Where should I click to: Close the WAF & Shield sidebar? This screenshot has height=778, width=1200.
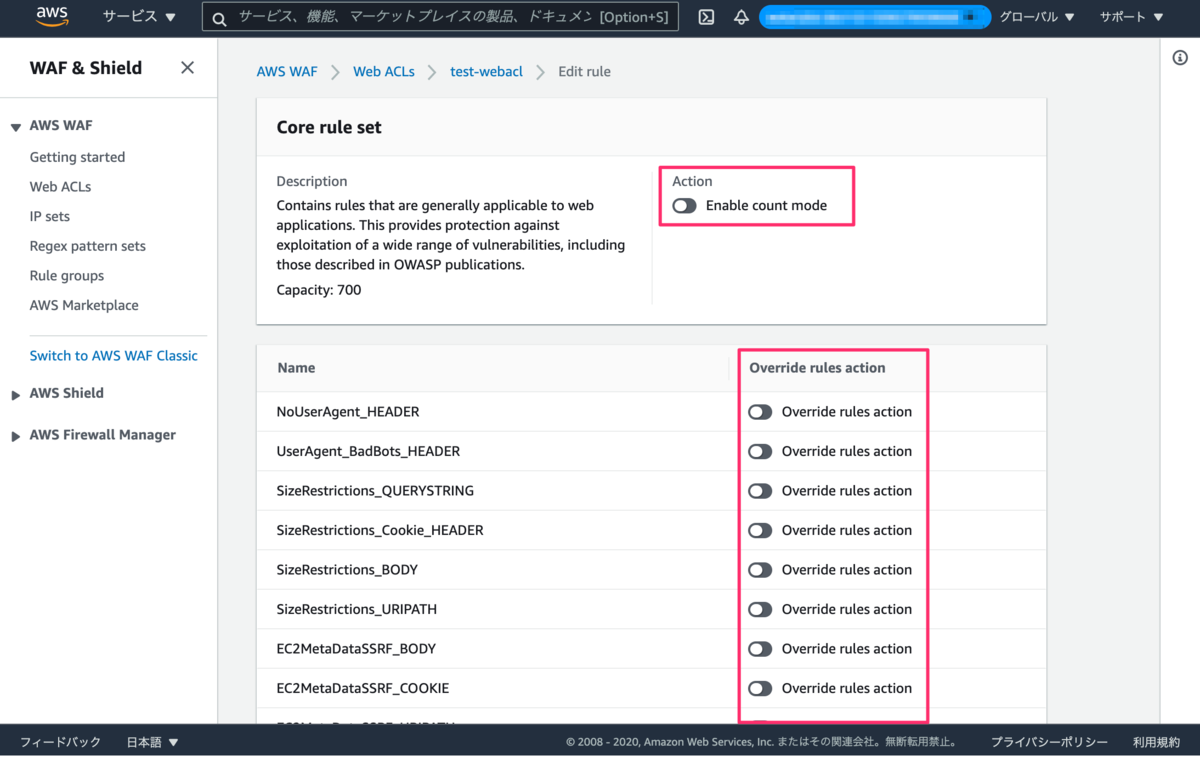click(x=187, y=68)
